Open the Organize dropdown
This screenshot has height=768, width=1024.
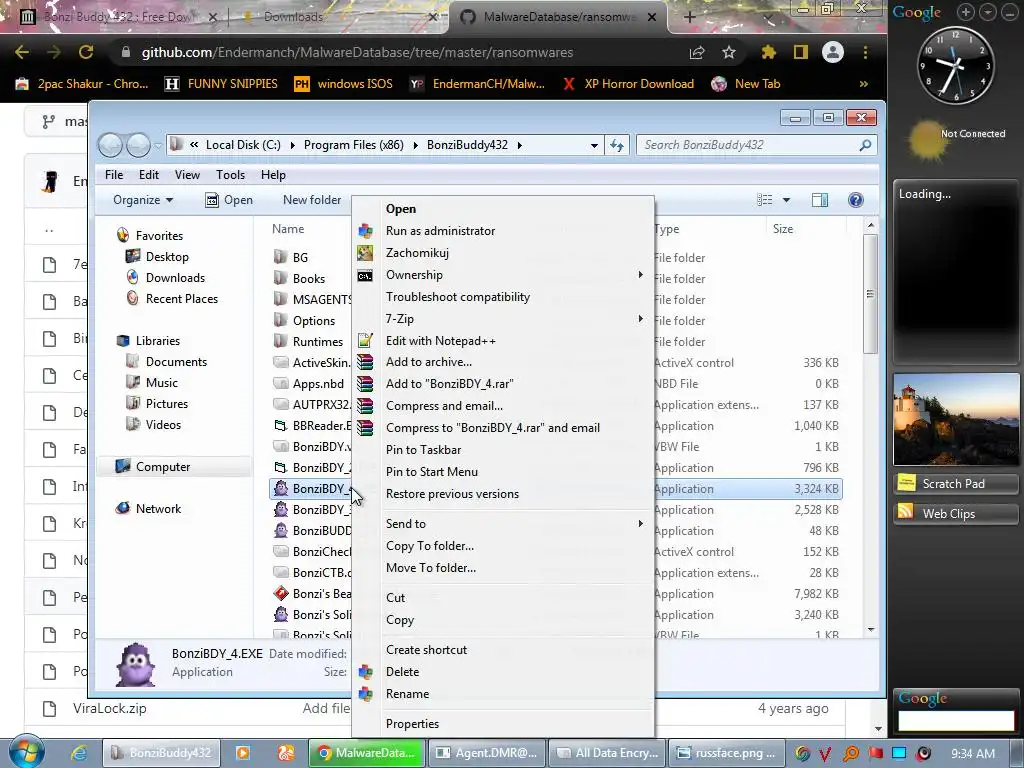pyautogui.click(x=142, y=200)
